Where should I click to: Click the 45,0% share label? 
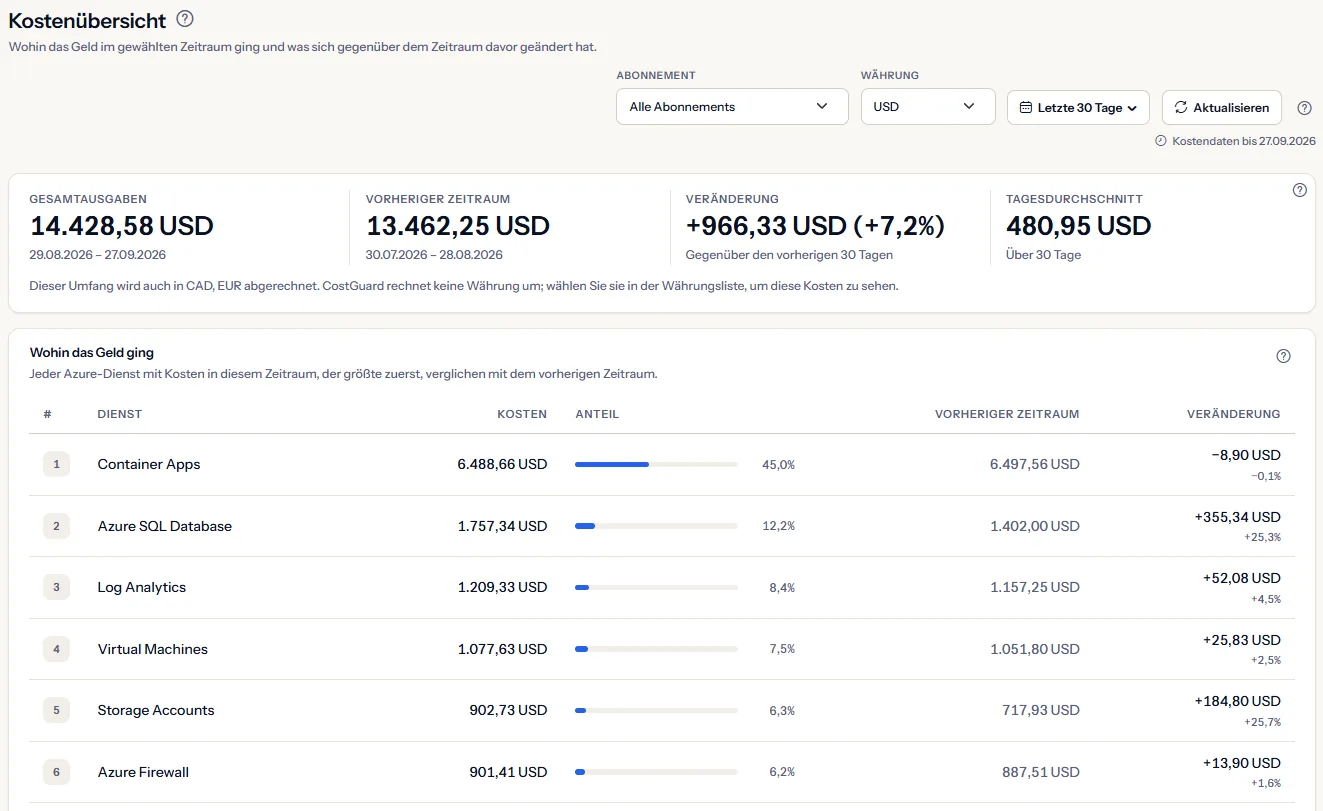[778, 464]
